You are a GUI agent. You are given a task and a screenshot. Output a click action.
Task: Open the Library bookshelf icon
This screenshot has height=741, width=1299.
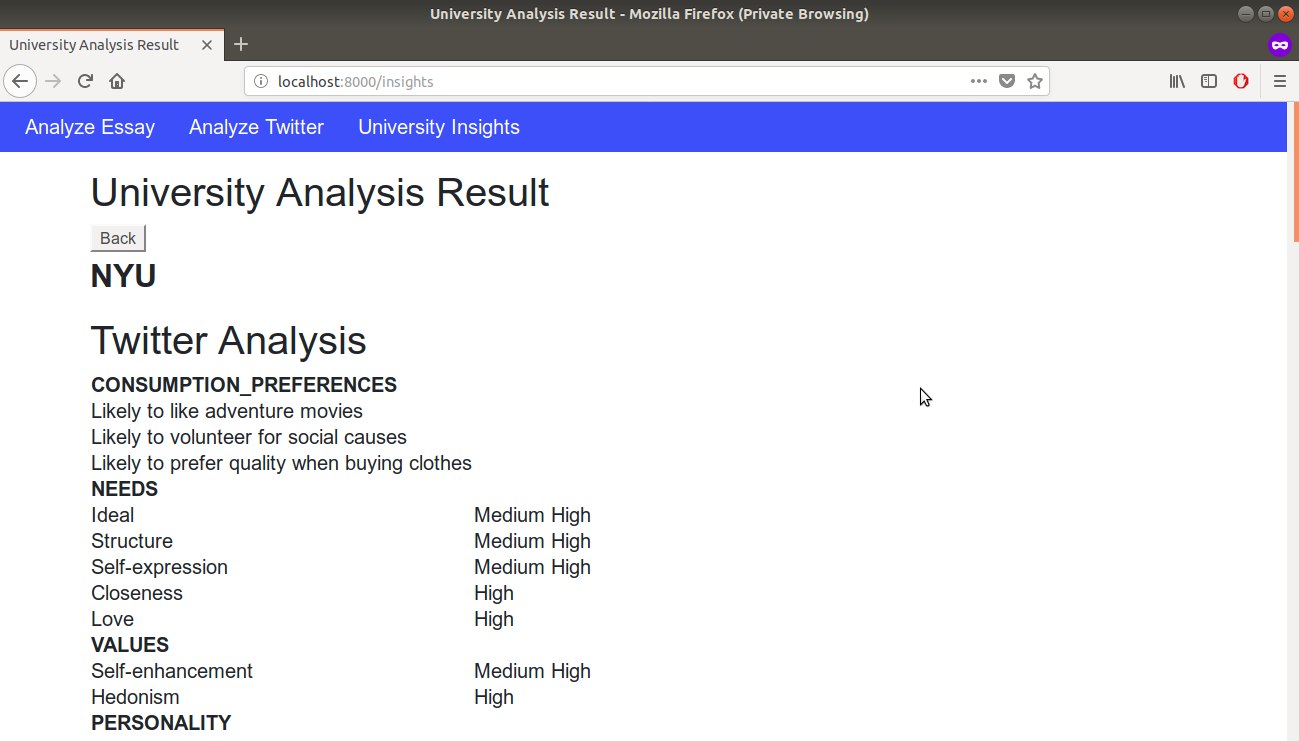point(1177,81)
